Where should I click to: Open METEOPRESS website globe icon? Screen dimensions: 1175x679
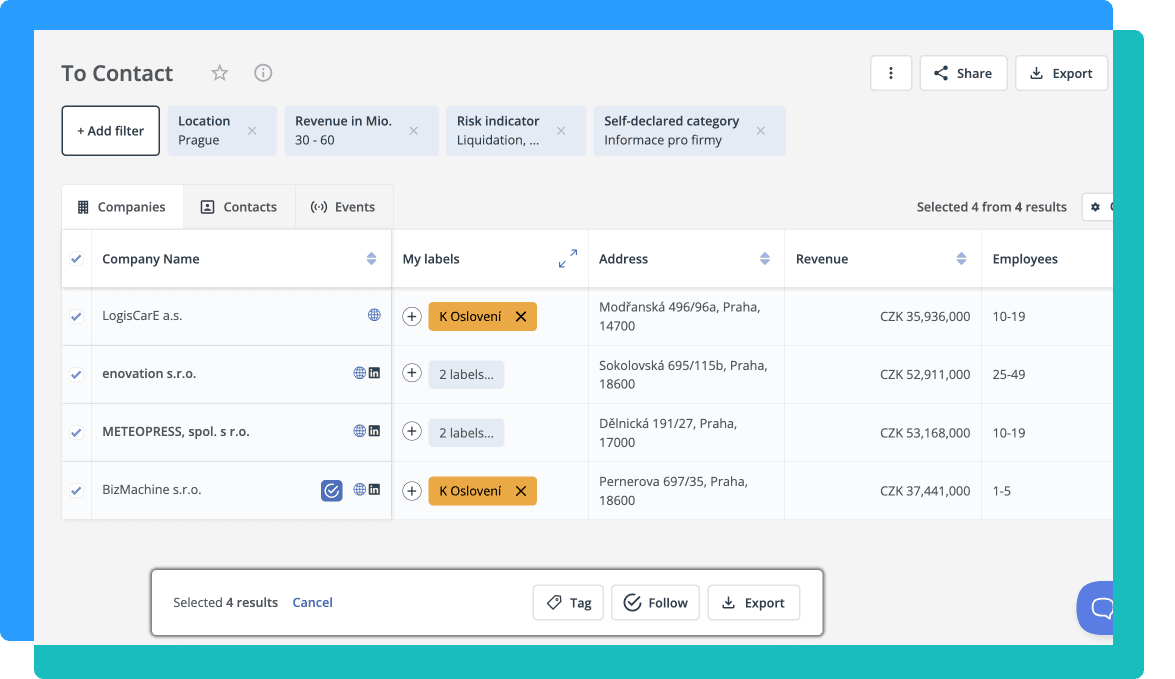click(360, 430)
